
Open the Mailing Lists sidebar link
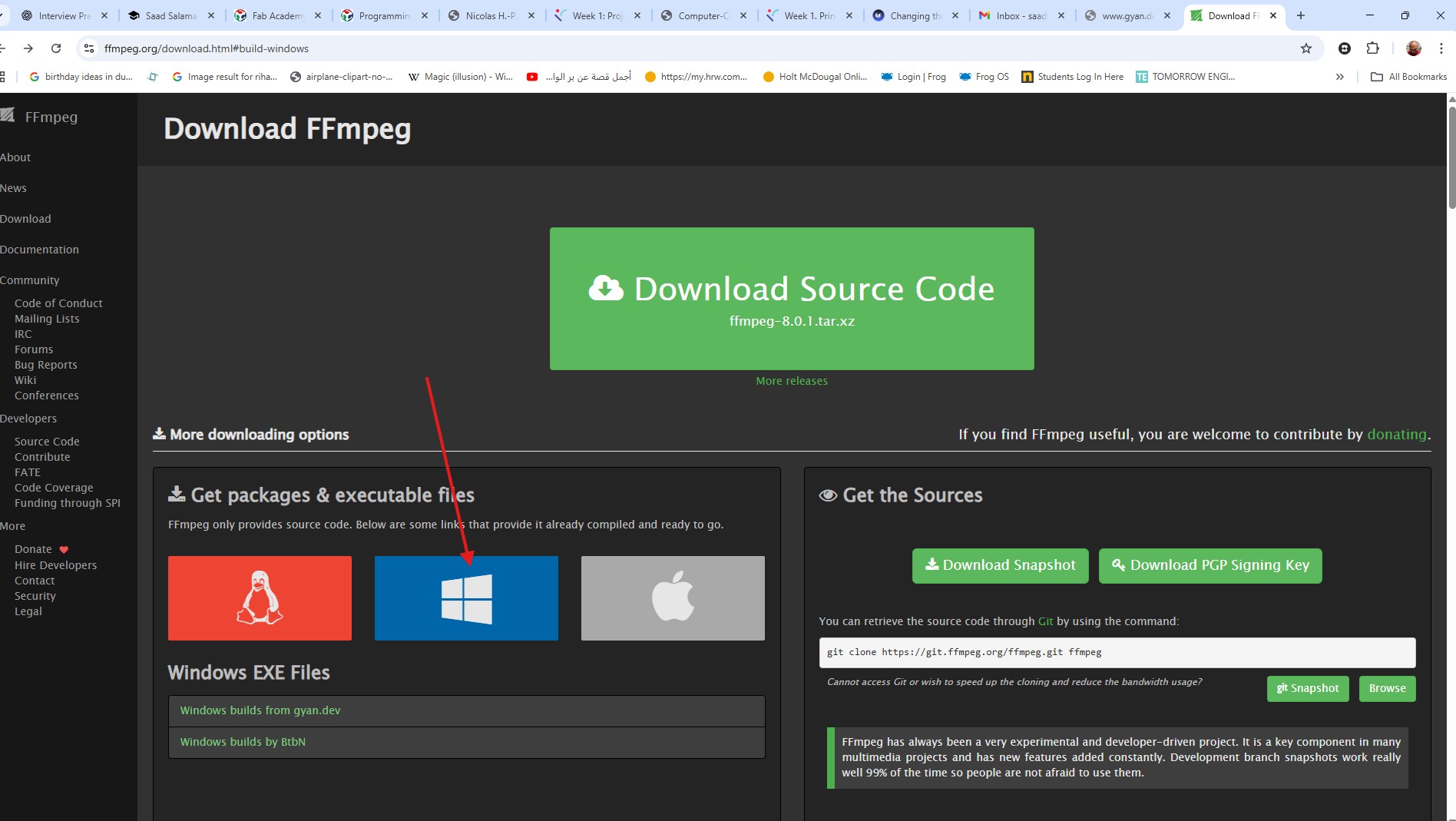tap(47, 319)
